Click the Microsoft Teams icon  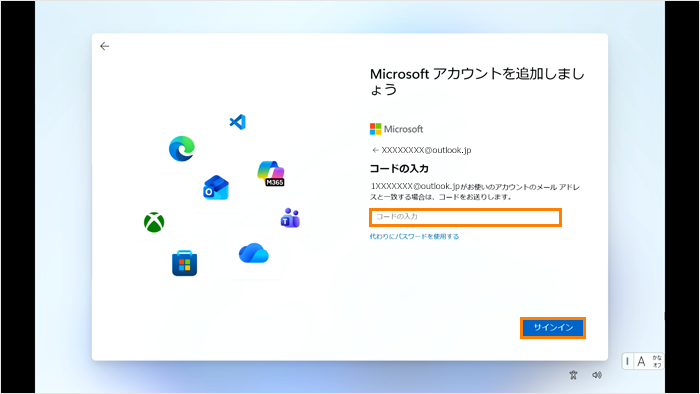point(290,218)
